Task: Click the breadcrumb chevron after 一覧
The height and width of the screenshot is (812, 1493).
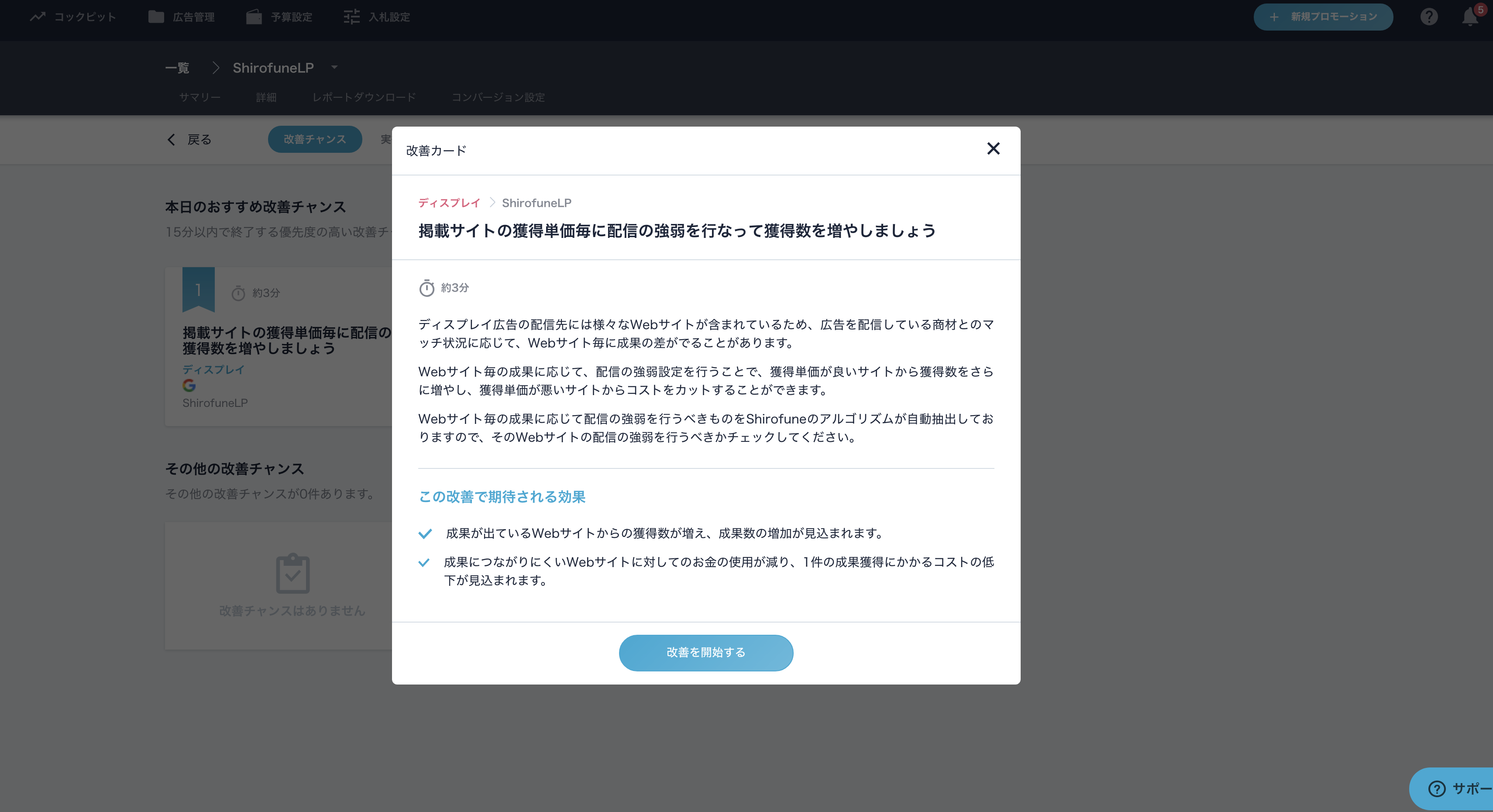Action: point(216,68)
